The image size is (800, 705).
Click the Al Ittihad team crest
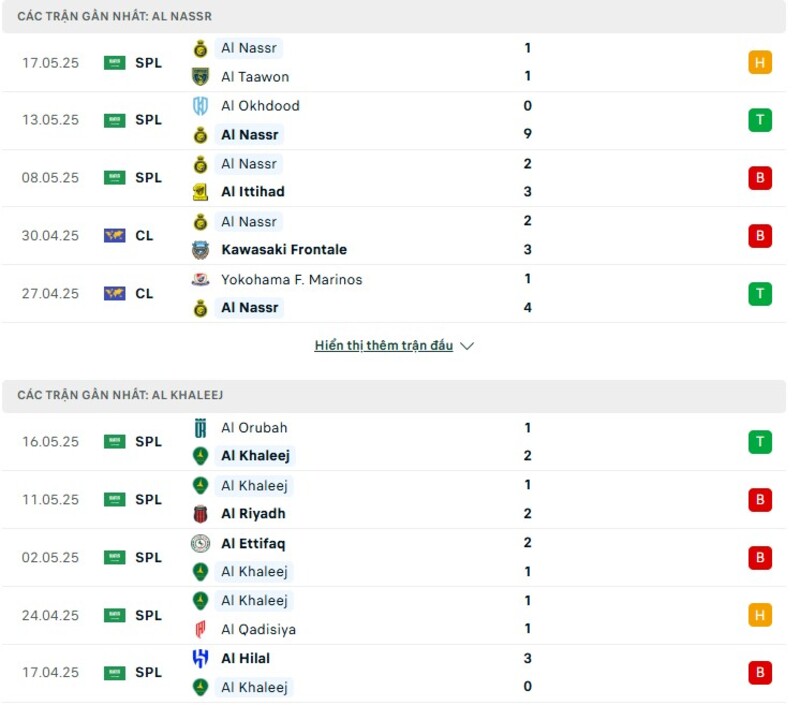point(200,192)
